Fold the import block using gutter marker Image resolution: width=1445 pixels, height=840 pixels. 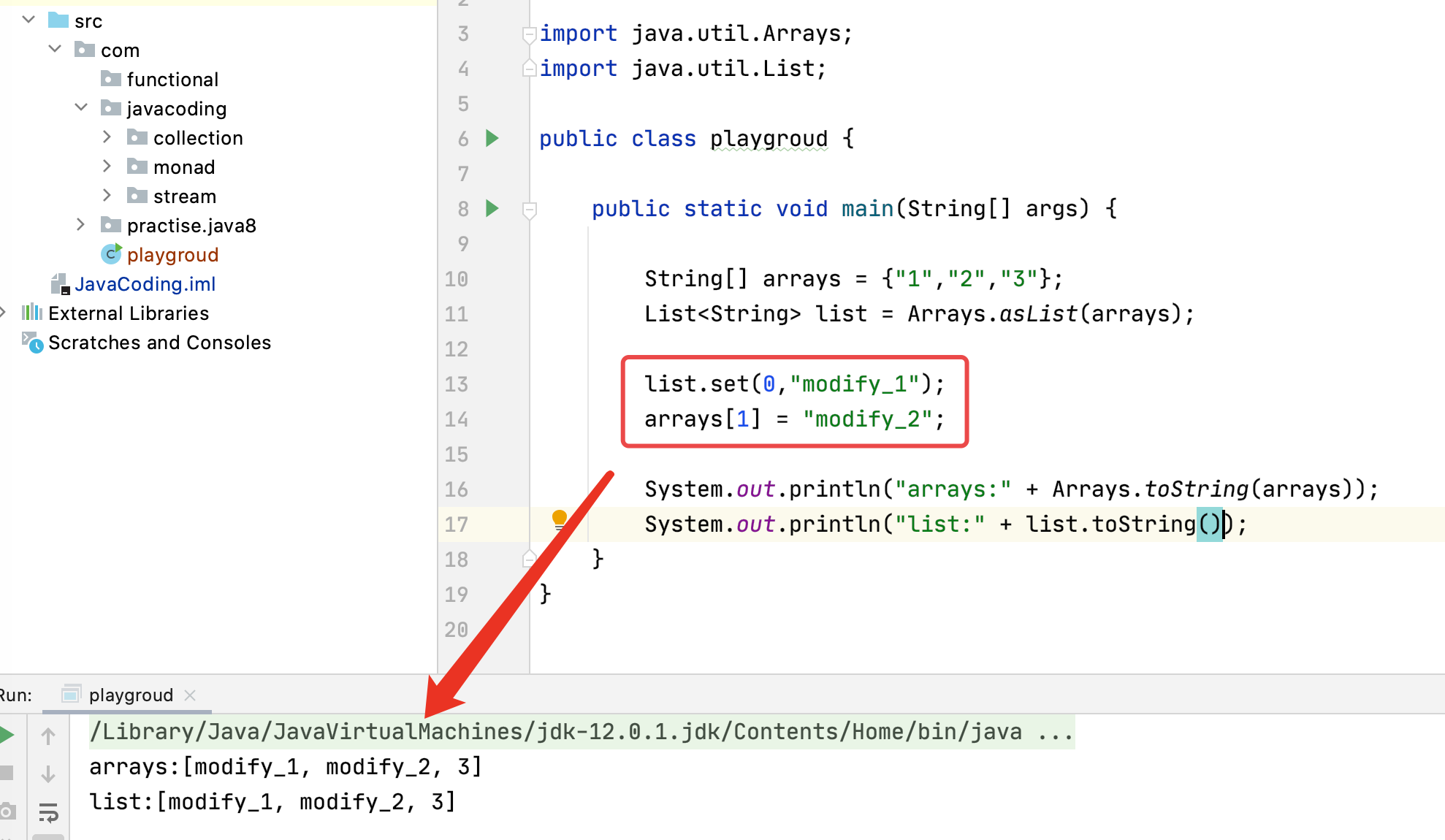pos(530,34)
